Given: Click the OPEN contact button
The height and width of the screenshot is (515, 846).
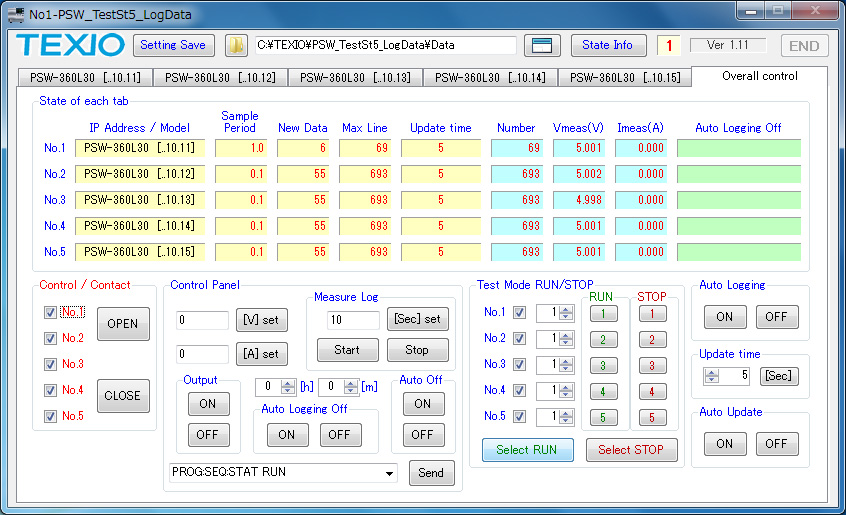Looking at the screenshot, I should click(x=123, y=324).
